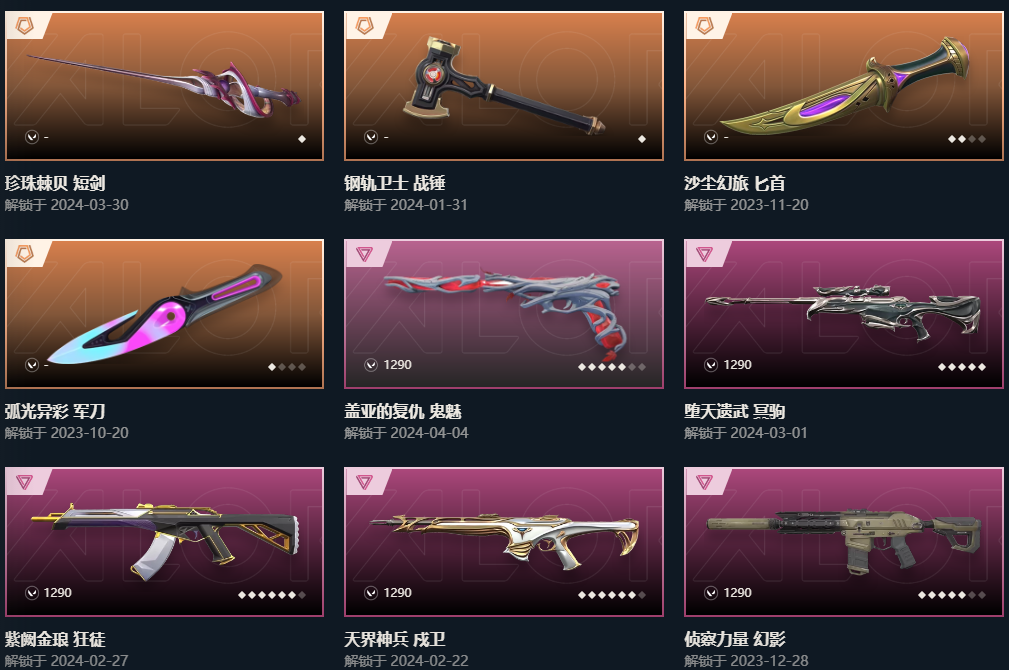Click the VP currency icon on 紫阙金琅 狂徒
This screenshot has height=670, width=1009.
(x=32, y=593)
